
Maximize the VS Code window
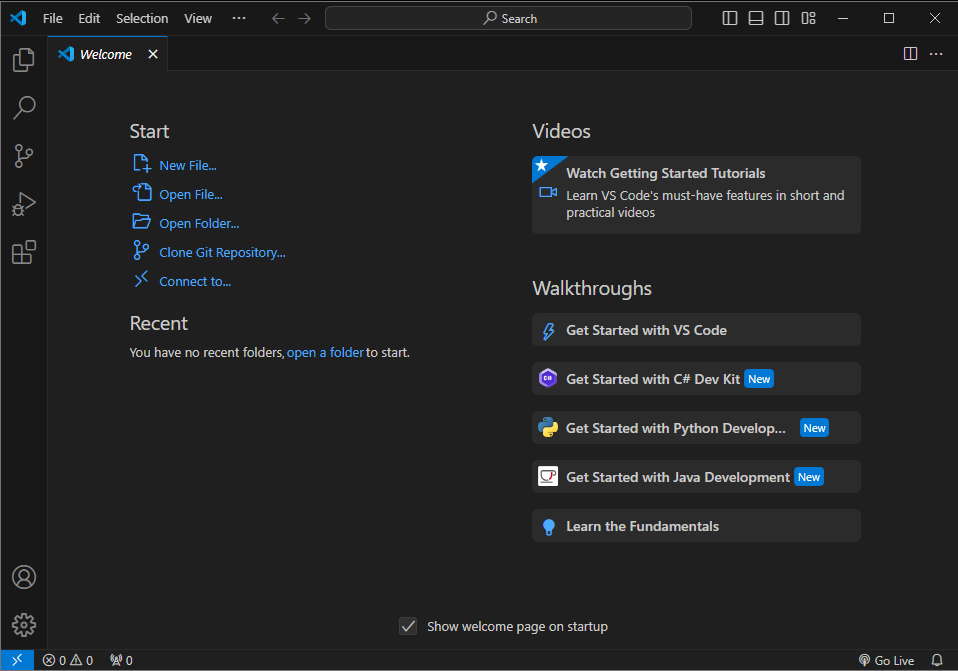point(889,18)
